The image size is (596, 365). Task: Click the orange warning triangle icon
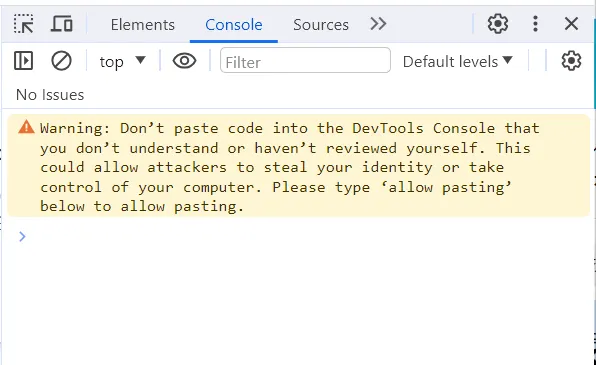coord(26,127)
